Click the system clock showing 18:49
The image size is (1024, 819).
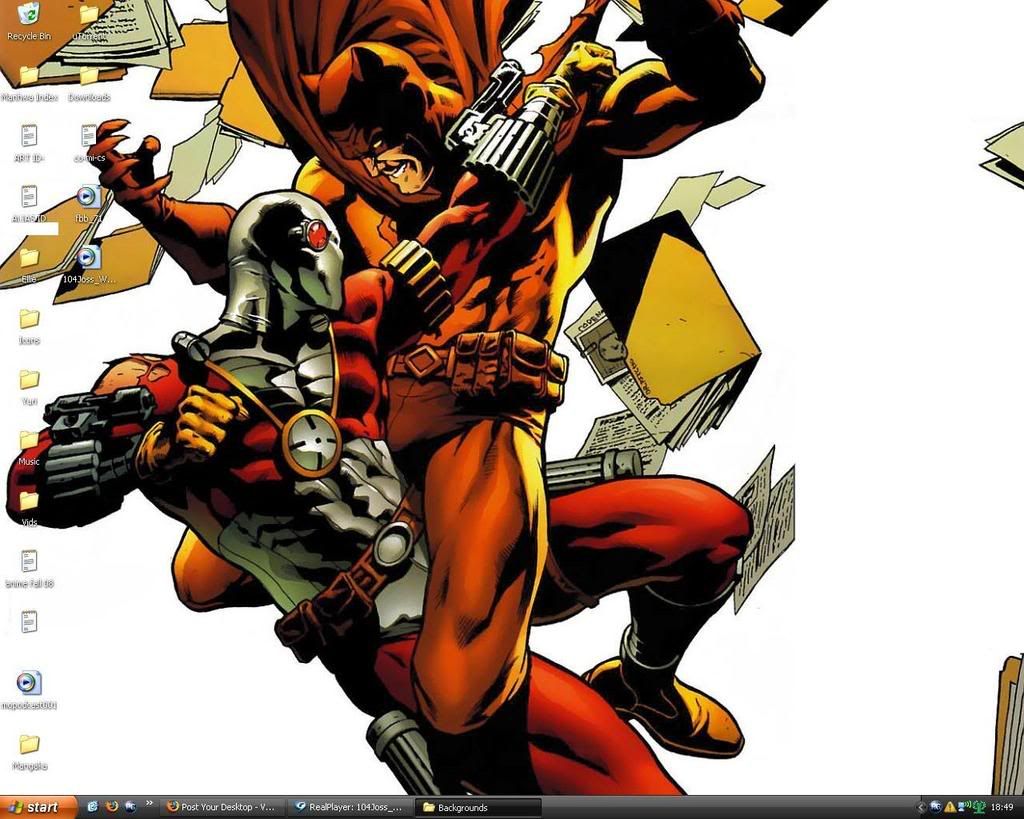click(1001, 807)
